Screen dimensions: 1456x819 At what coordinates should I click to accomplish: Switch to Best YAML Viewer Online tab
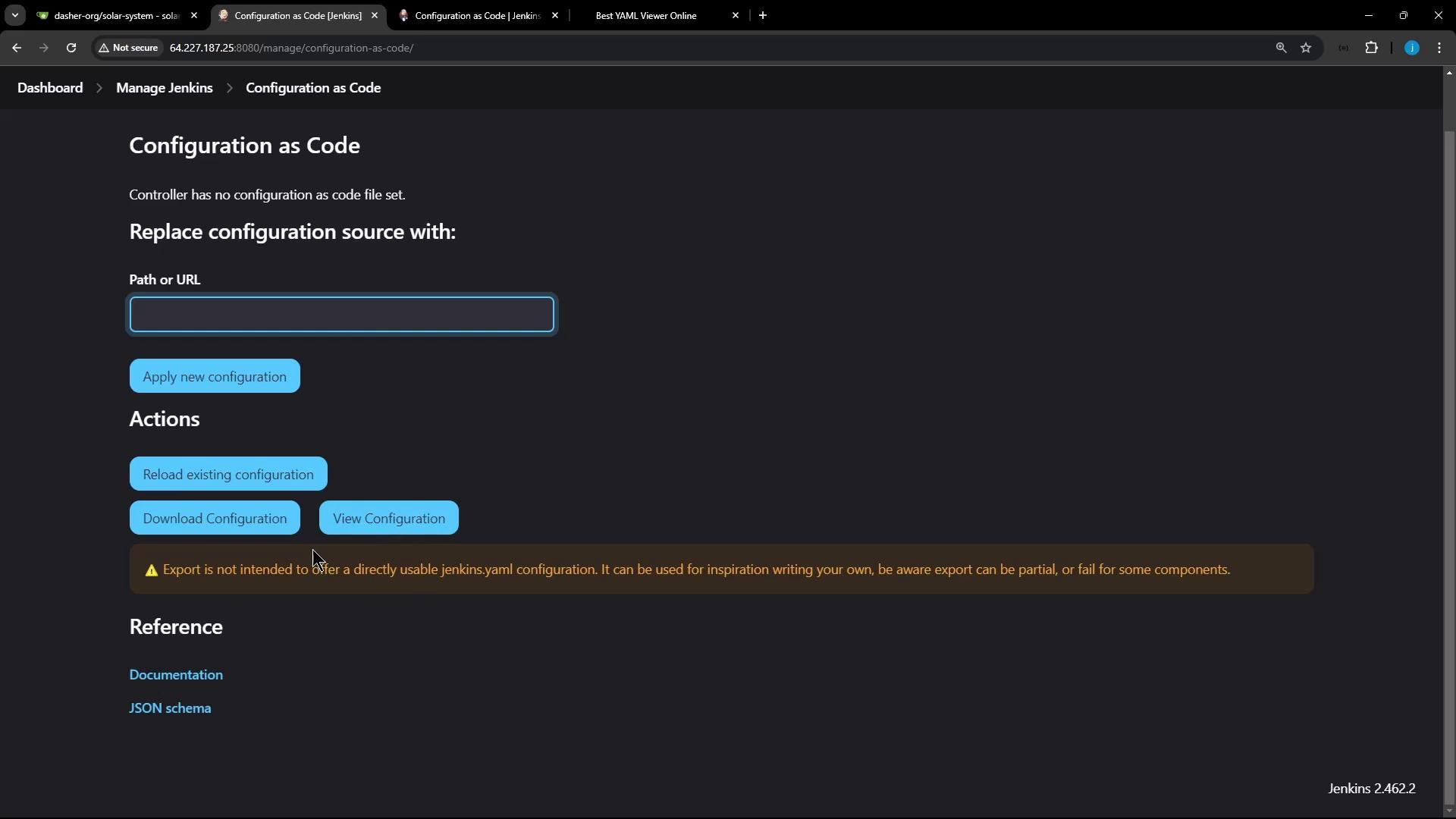click(x=646, y=15)
